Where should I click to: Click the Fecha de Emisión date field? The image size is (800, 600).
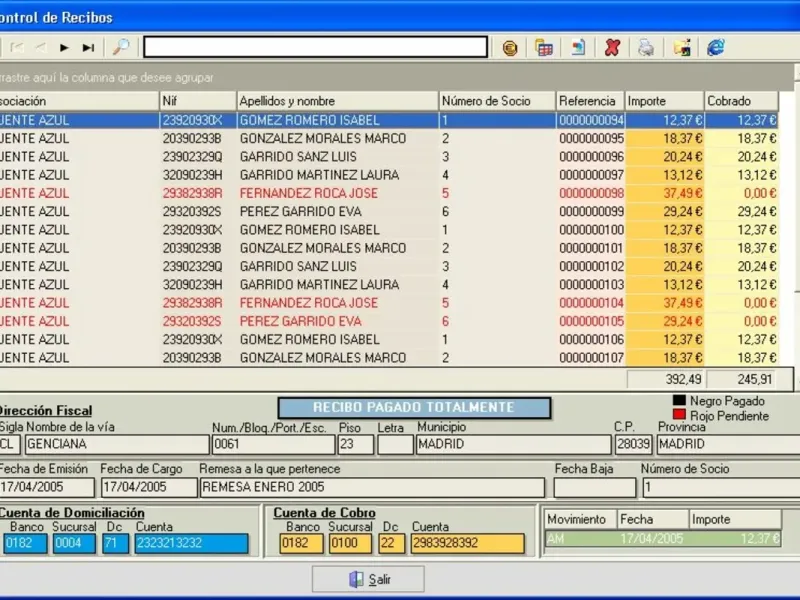[x=46, y=487]
